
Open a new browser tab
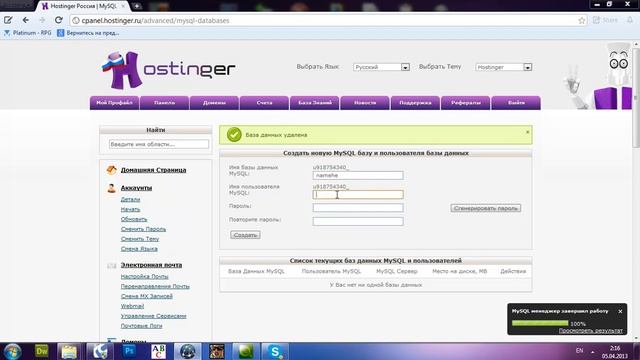[x=137, y=6]
